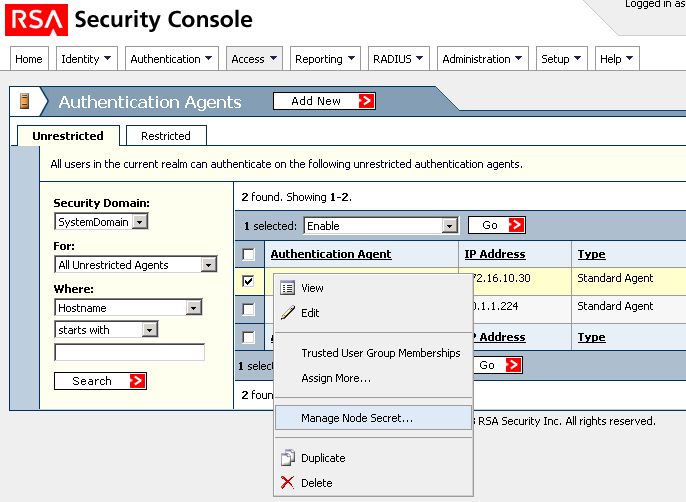This screenshot has height=502, width=686.
Task: Select Trusted User Group Memberships
Action: coord(373,353)
